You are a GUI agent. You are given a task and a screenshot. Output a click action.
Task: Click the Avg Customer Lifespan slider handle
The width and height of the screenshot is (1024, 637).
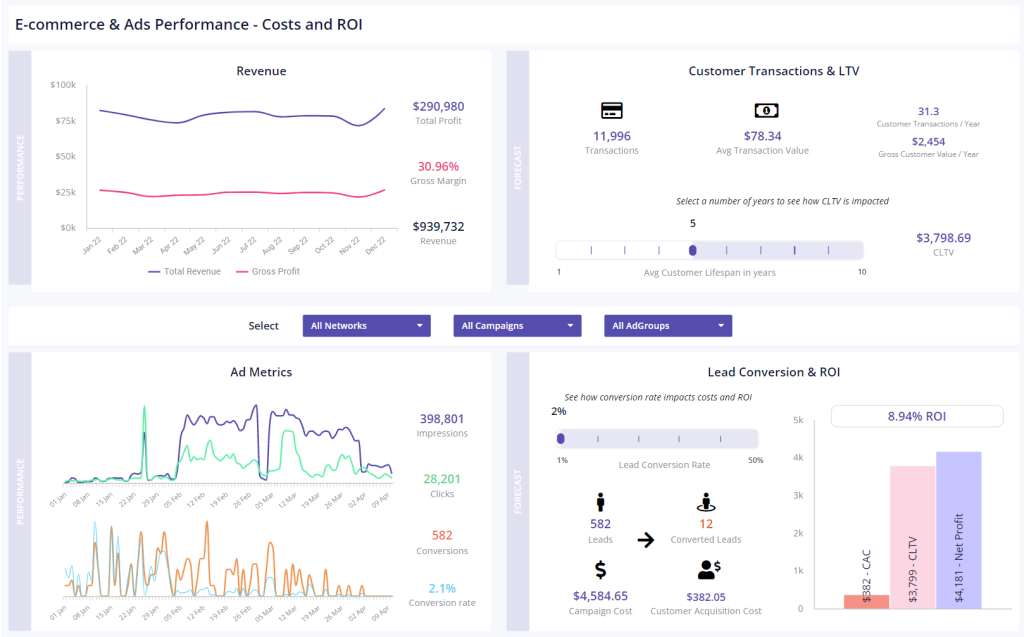[693, 250]
